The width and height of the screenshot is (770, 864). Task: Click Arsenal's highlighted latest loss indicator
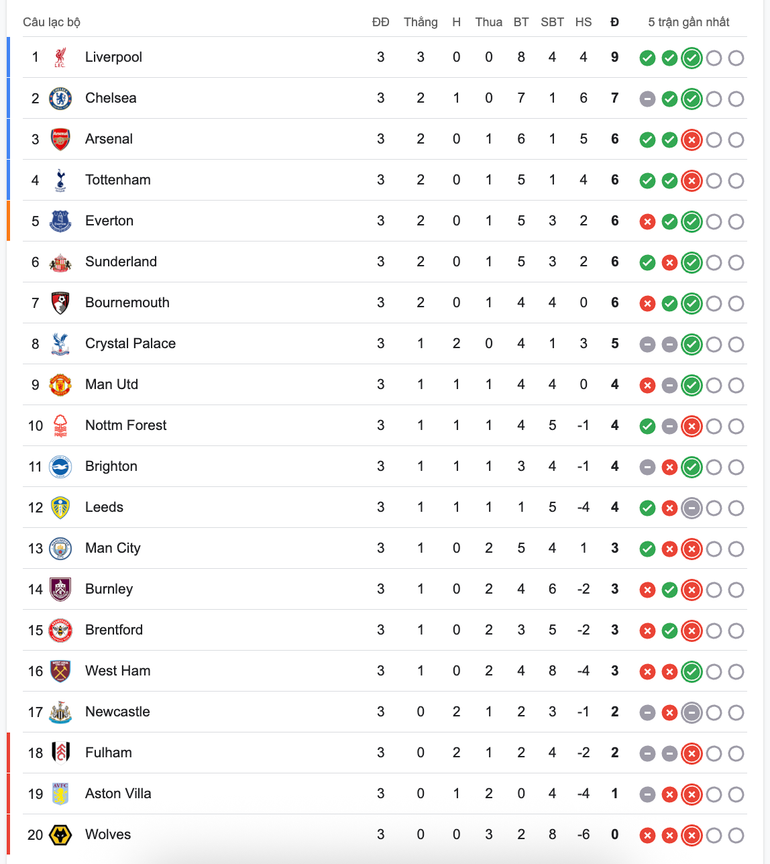691,140
